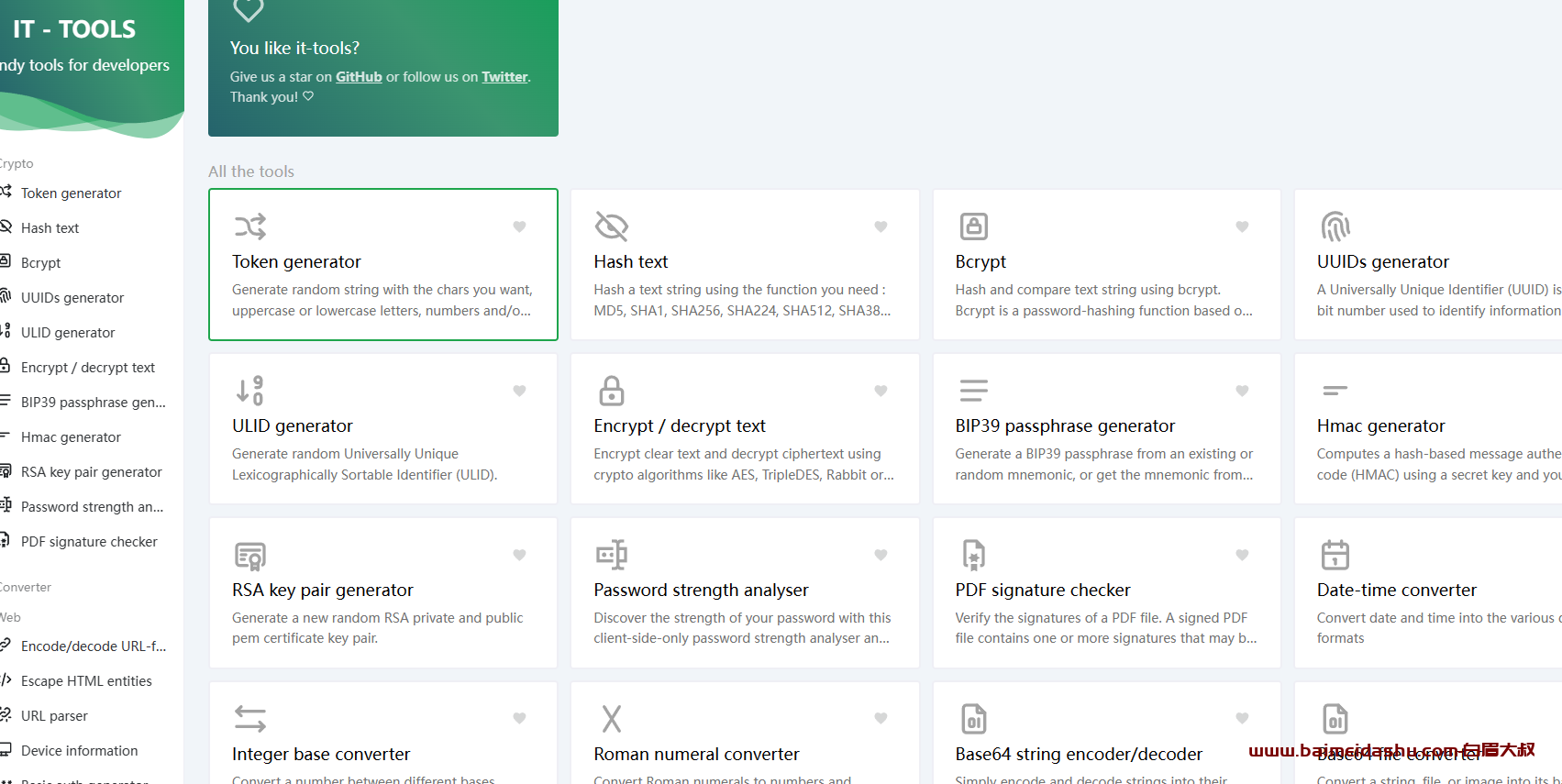Follow the Twitter link in banner
The height and width of the screenshot is (784, 1562).
coord(504,77)
